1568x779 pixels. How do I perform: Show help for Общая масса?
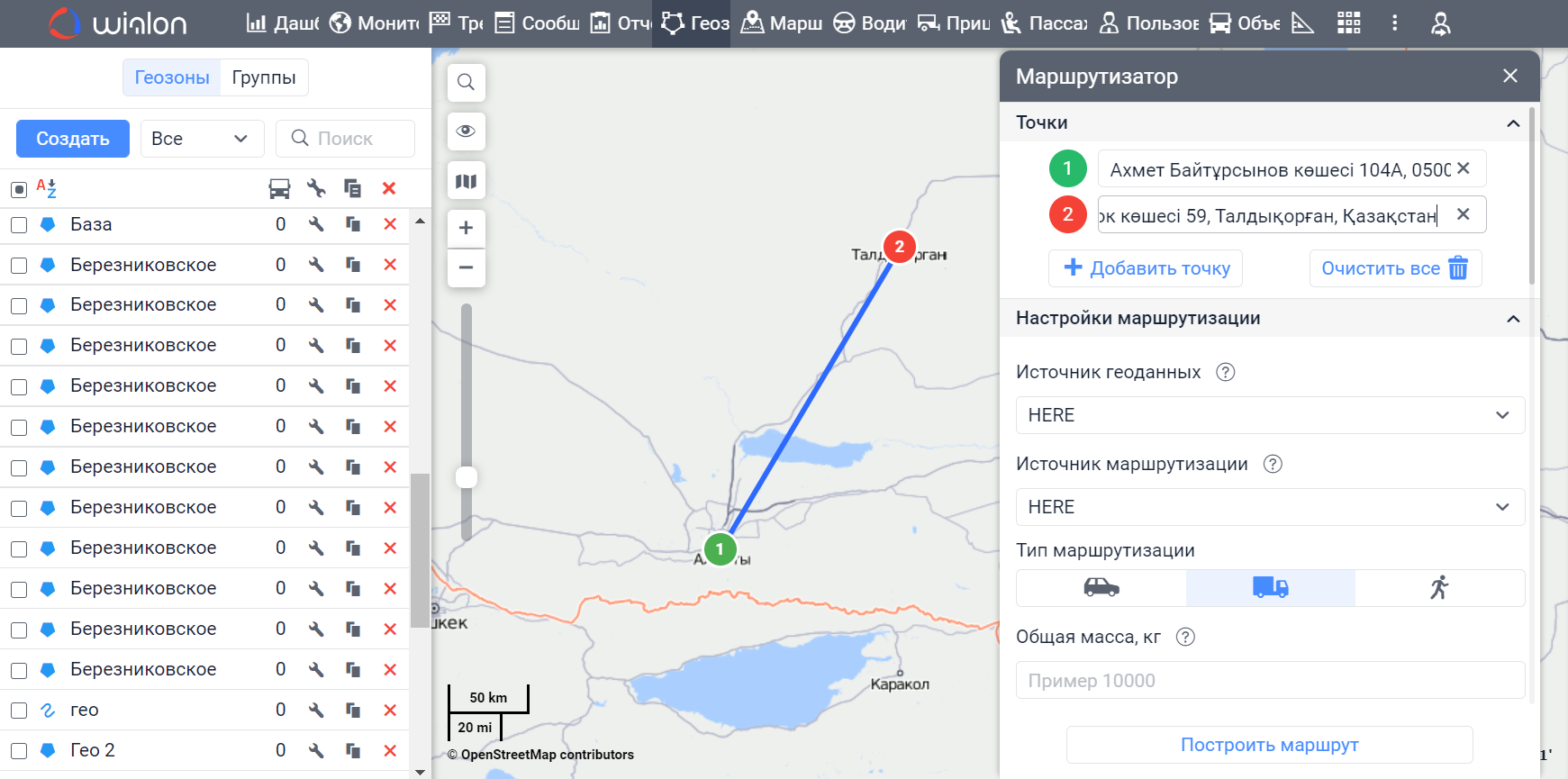(x=1185, y=637)
